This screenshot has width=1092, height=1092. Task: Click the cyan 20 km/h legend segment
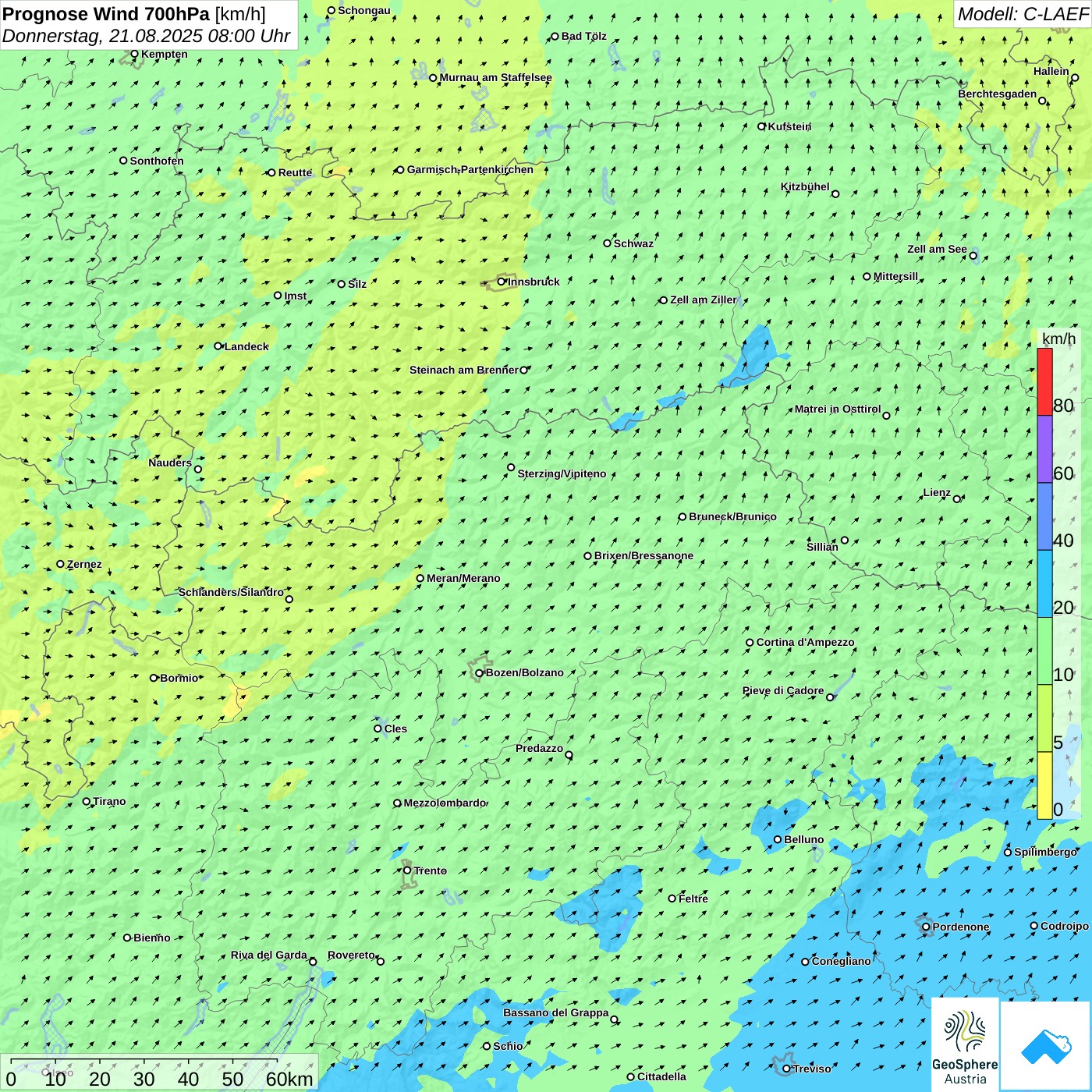pyautogui.click(x=1044, y=583)
